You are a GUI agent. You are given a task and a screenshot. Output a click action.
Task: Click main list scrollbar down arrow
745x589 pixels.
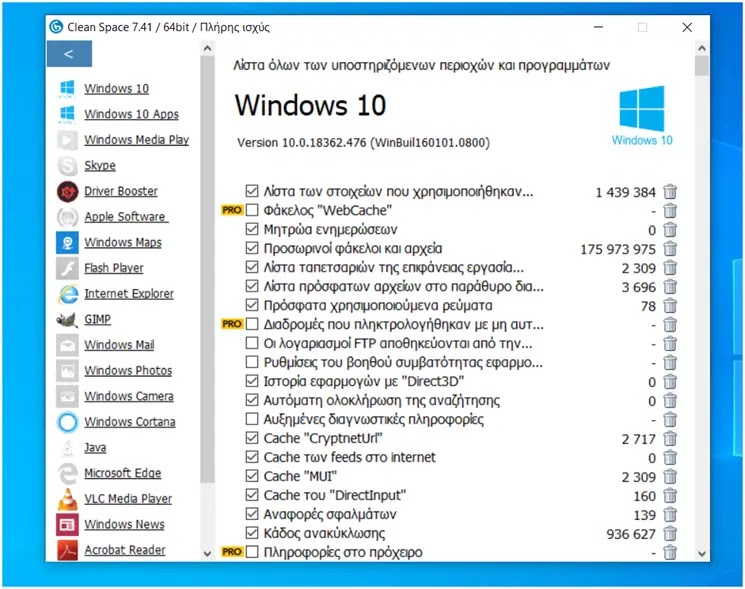[x=702, y=553]
